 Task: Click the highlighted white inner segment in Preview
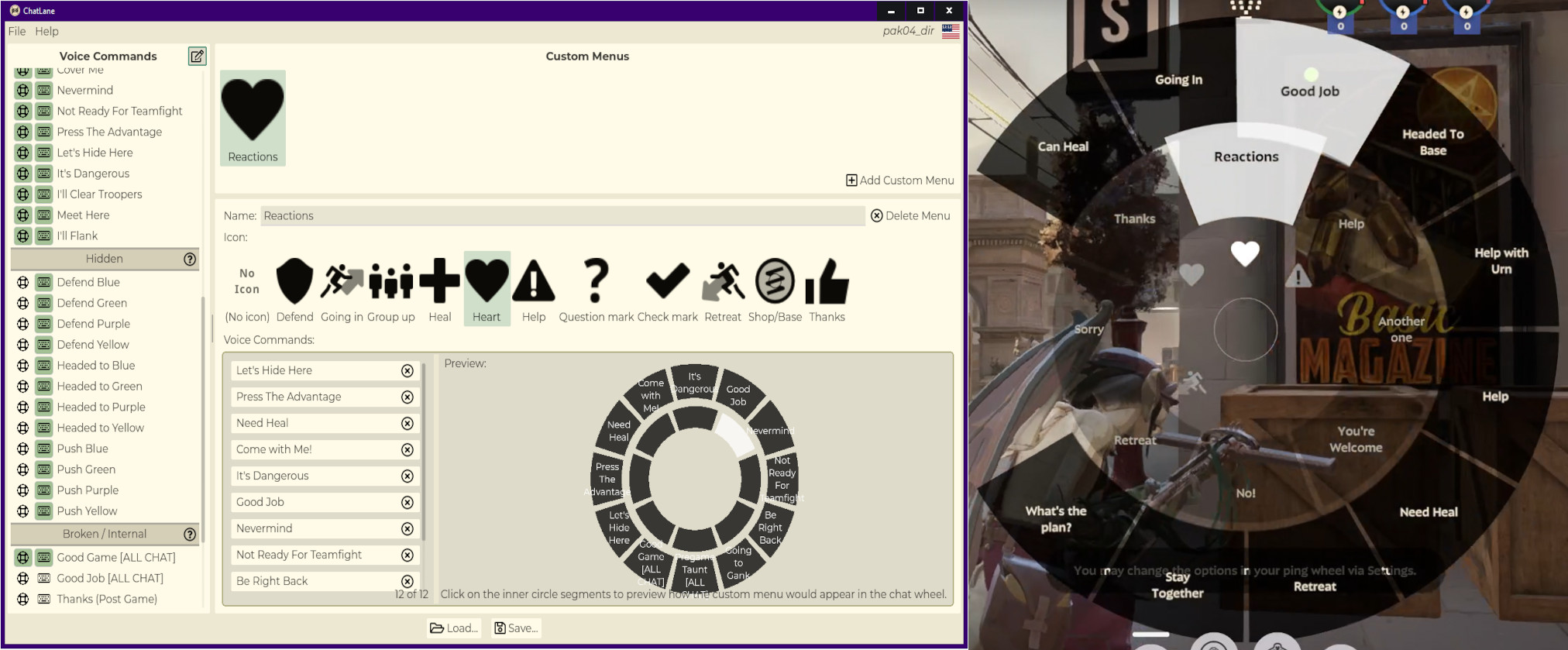coord(734,435)
